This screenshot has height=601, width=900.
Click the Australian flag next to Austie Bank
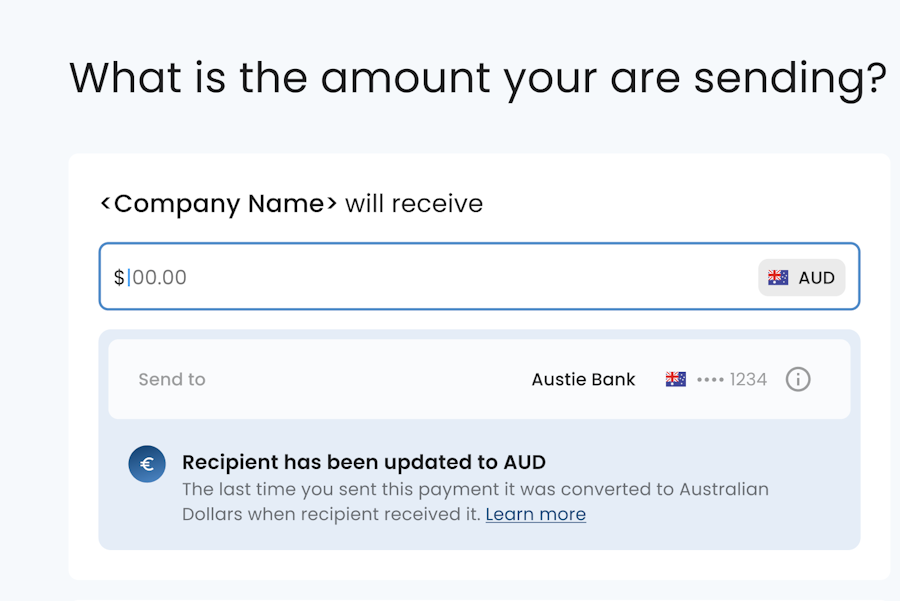pos(676,380)
